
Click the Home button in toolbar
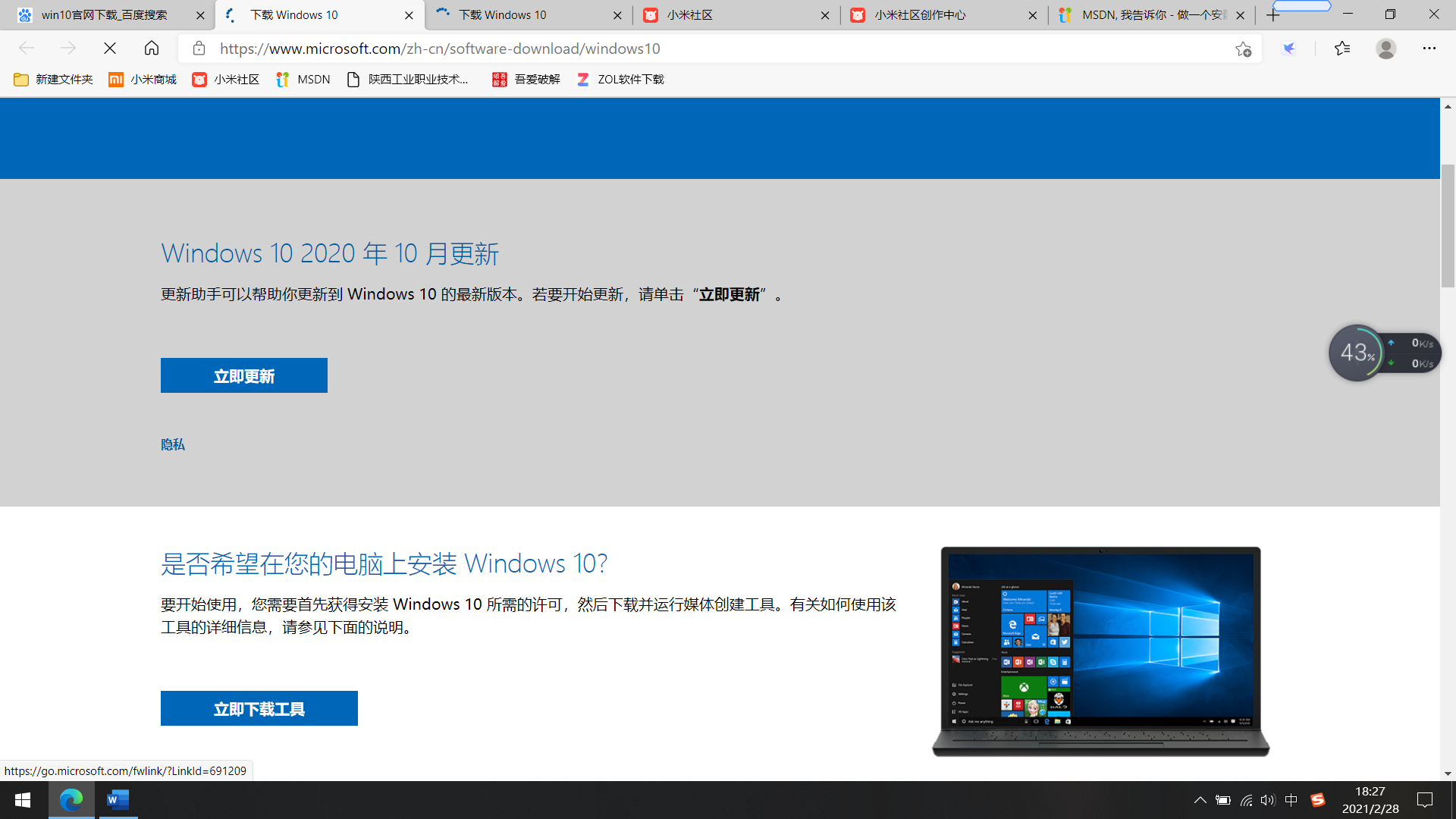(152, 49)
